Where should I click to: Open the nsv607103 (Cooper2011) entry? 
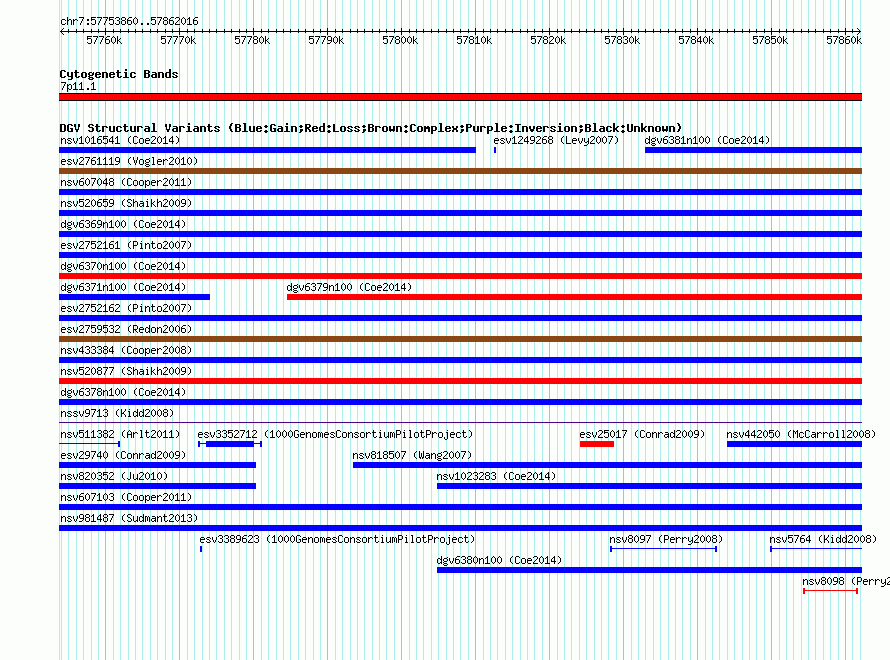click(x=126, y=497)
